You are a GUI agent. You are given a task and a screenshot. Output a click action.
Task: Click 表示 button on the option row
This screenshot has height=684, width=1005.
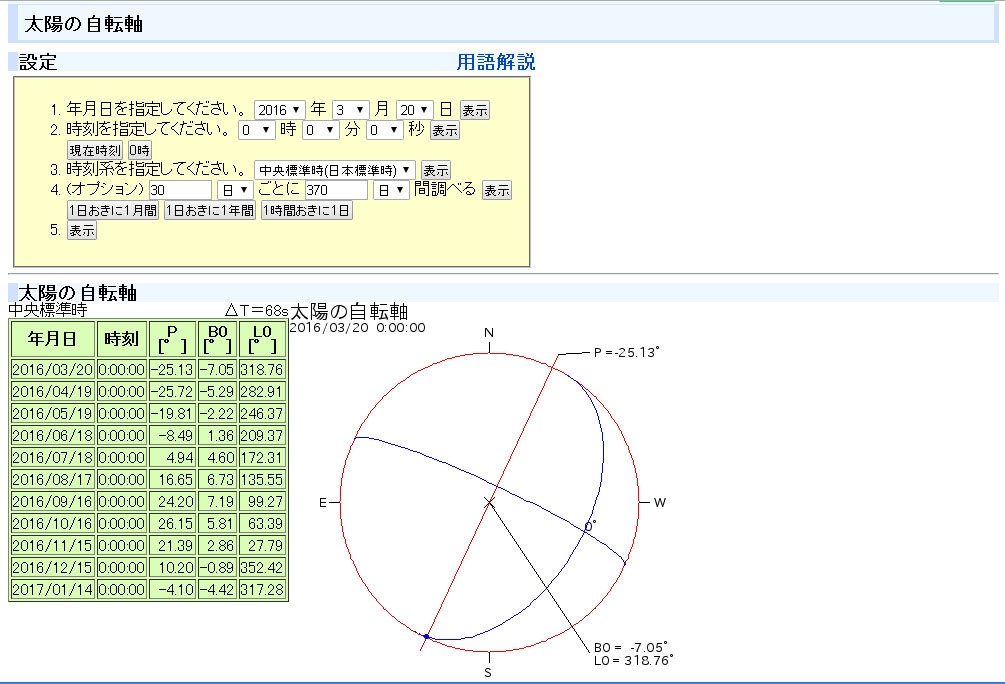coord(497,190)
